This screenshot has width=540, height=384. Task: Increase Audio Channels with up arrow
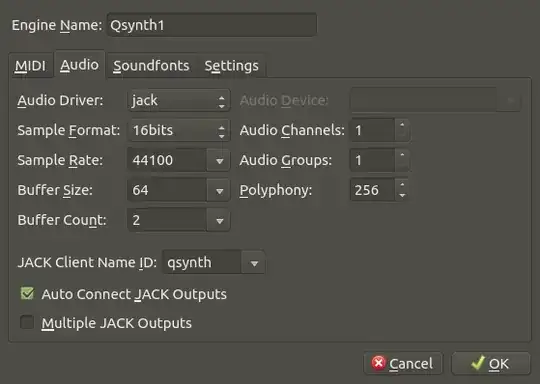click(x=402, y=125)
